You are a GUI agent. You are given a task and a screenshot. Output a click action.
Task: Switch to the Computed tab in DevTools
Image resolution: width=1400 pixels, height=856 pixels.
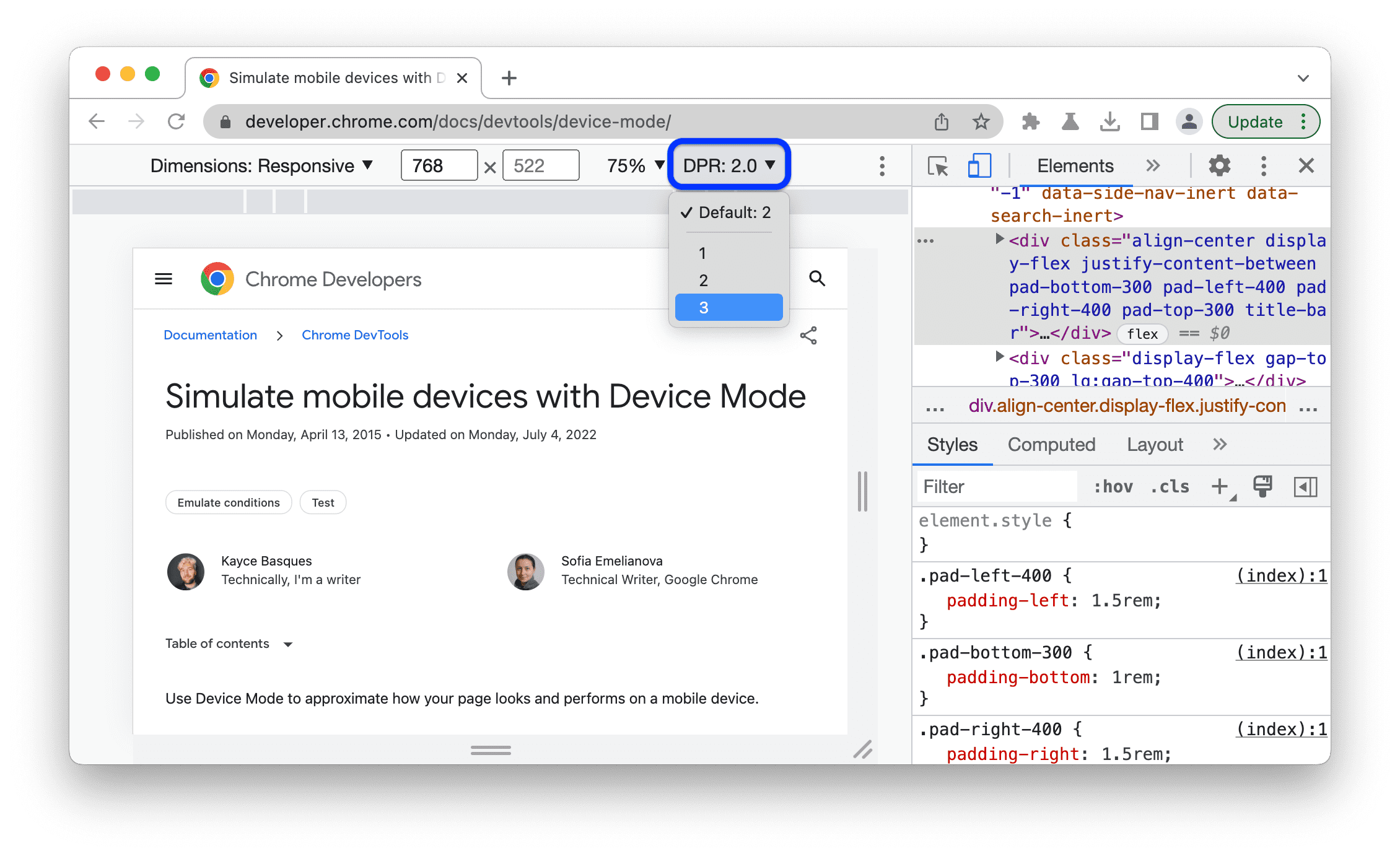pos(1053,444)
